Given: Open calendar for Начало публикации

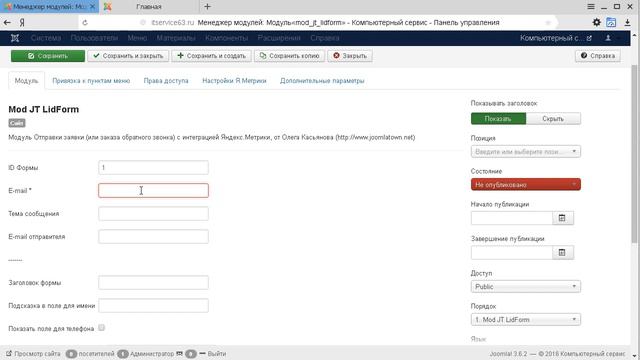Looking at the screenshot, I should [562, 218].
